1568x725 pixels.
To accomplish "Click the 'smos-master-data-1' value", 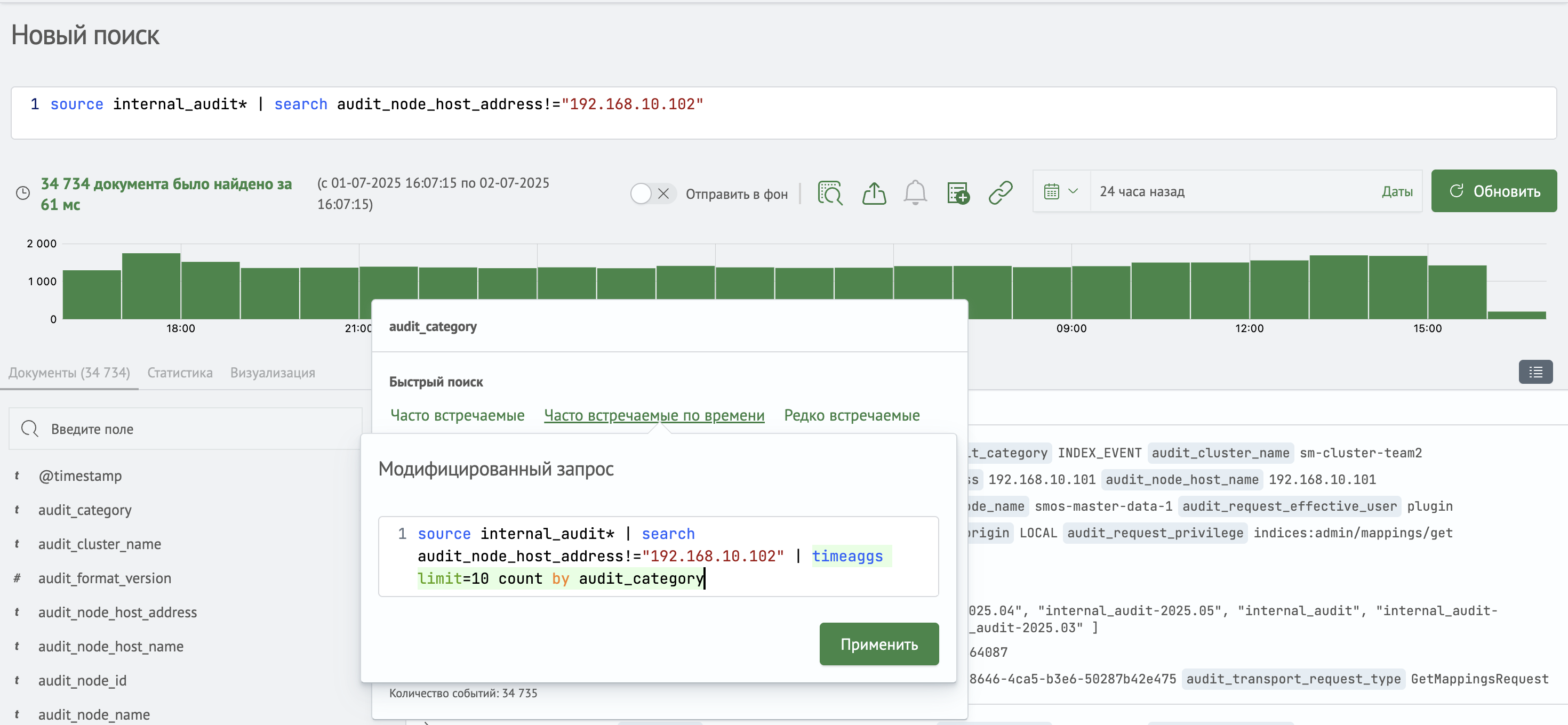I will (1103, 506).
